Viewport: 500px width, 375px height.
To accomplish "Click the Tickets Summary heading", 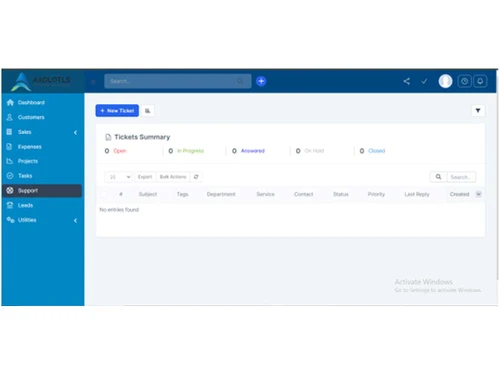I will 142,137.
